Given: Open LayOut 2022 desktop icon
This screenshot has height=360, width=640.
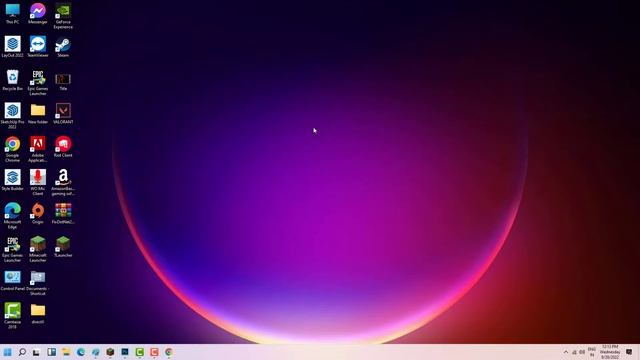Looking at the screenshot, I should pos(12,47).
